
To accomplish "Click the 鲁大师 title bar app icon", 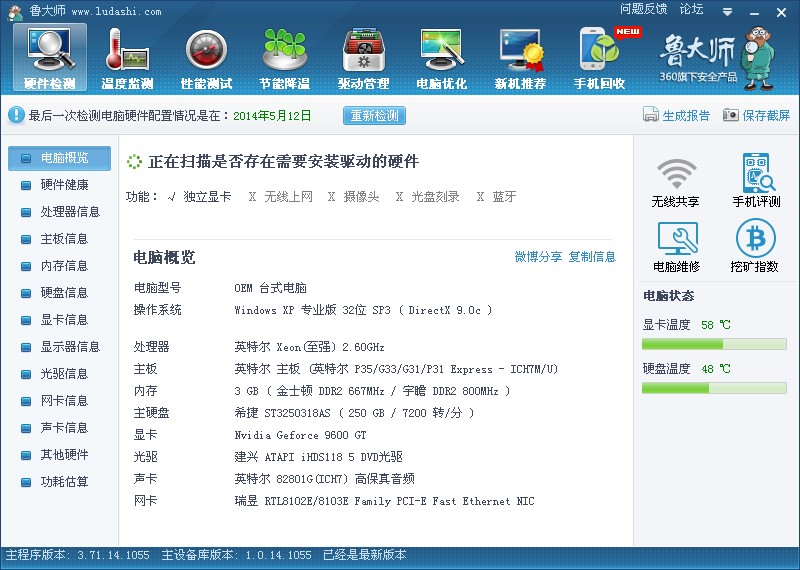I will [15, 12].
